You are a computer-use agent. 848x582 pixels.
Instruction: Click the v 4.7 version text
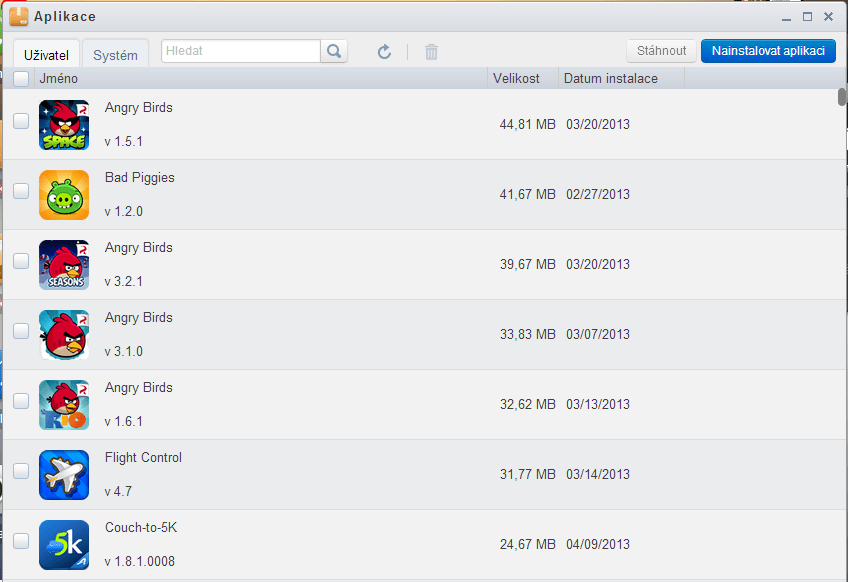[118, 492]
